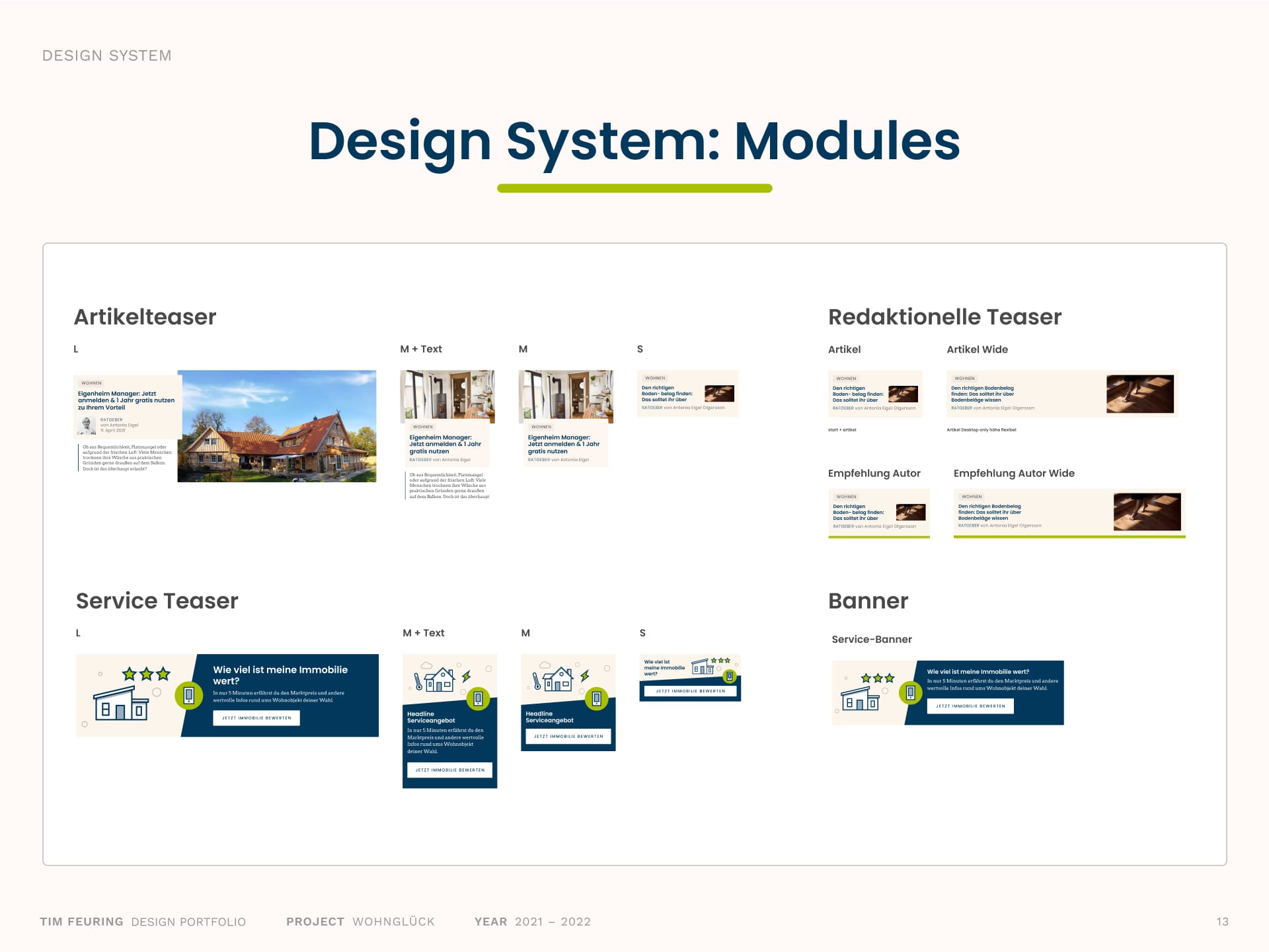
Task: Open the farmhouse photo in Artikelteaser L
Action: click(x=277, y=426)
